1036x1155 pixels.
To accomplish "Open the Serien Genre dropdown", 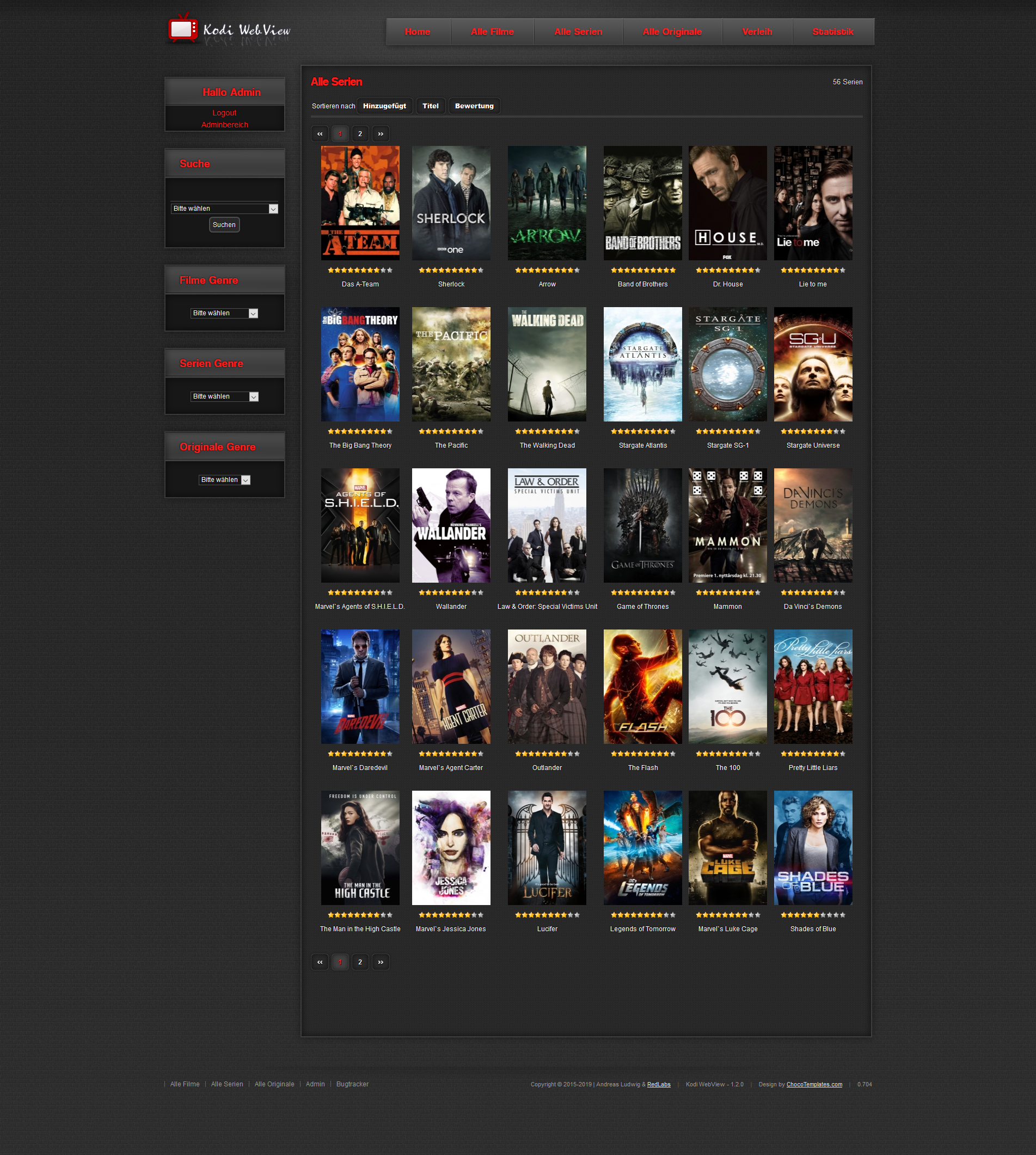I will coord(224,397).
